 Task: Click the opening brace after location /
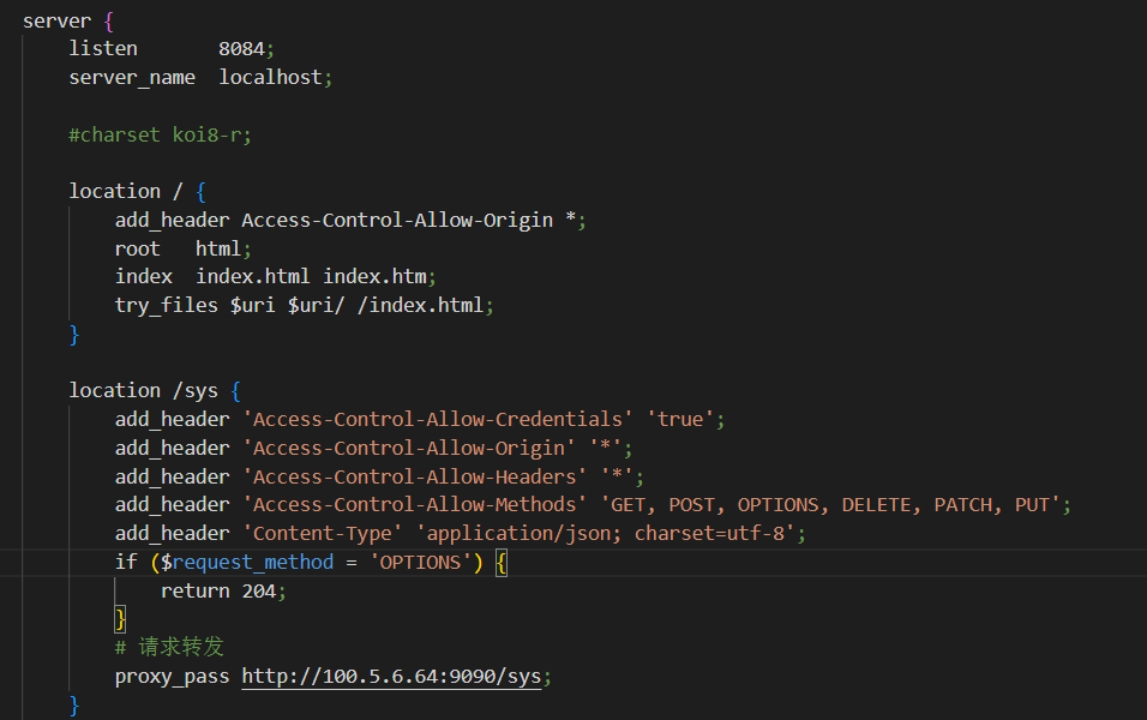(x=201, y=192)
